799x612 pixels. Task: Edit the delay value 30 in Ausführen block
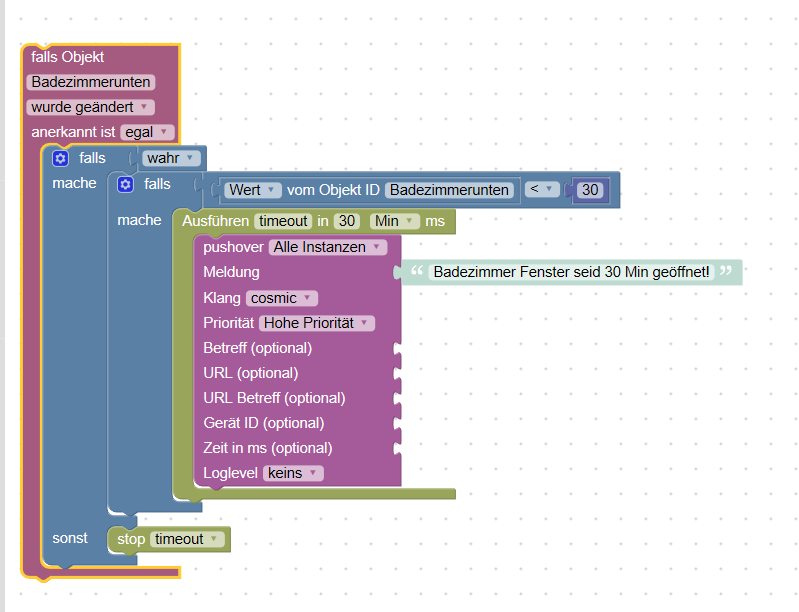tap(347, 221)
